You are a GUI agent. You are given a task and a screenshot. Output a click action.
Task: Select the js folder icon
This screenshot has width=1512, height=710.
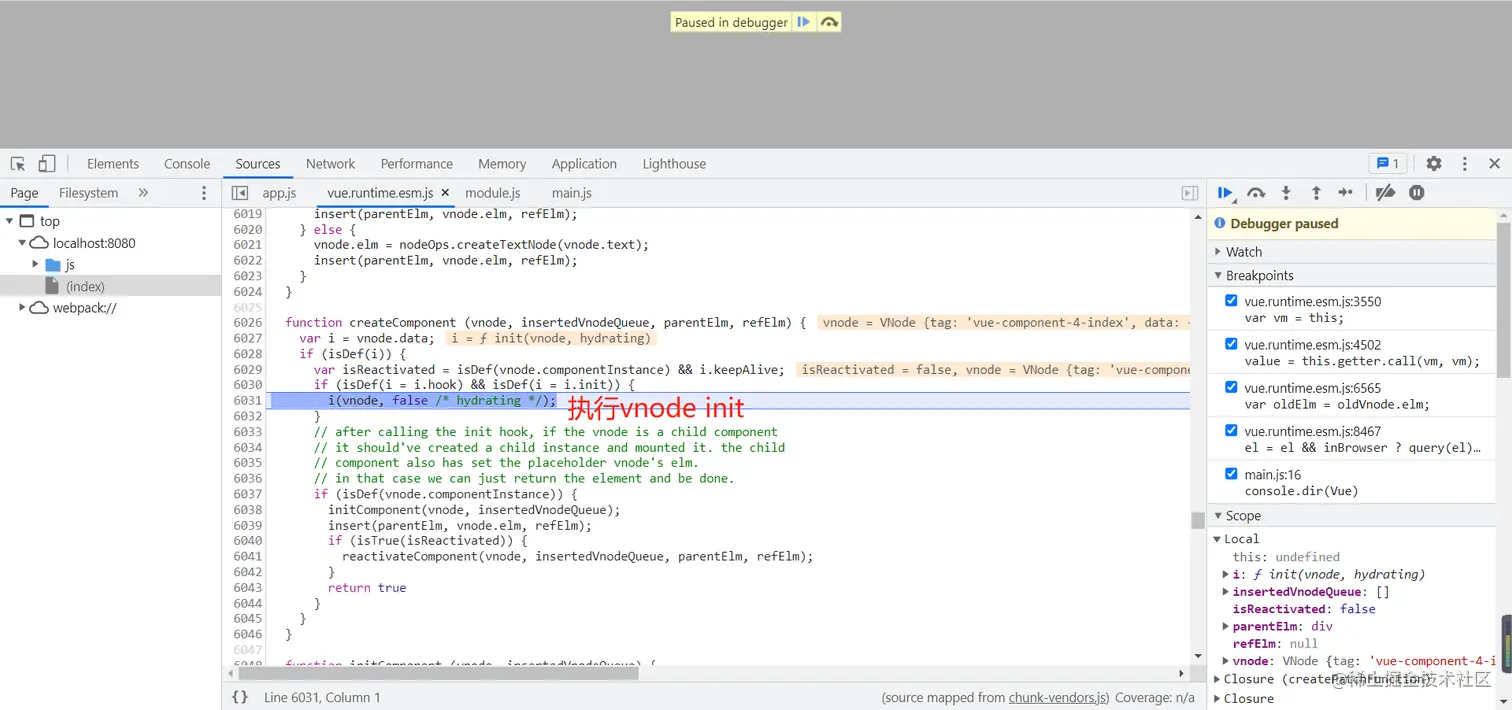click(53, 265)
